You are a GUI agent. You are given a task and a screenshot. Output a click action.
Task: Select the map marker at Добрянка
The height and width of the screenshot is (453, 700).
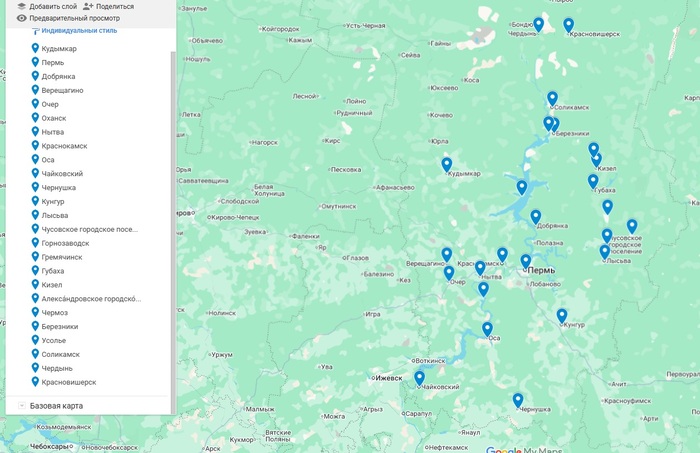536,217
